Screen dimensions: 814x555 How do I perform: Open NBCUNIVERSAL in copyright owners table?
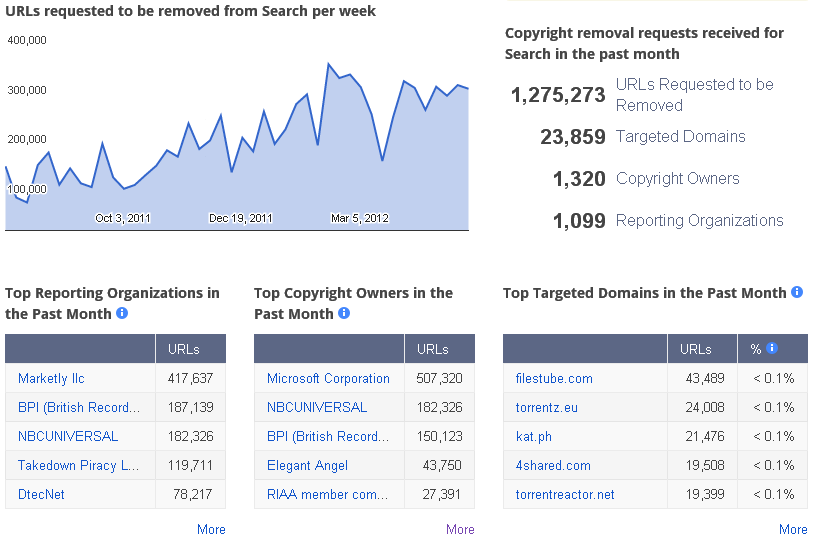[317, 408]
